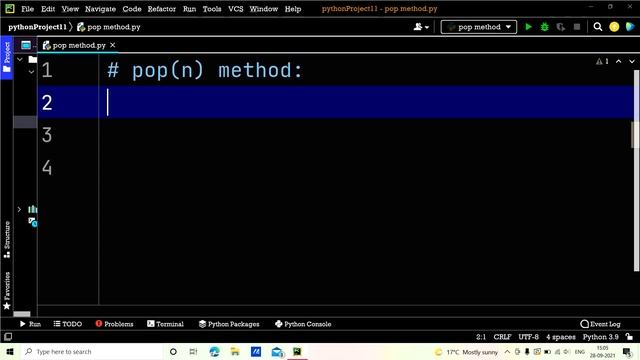The width and height of the screenshot is (640, 360).
Task: Open the Edit menu
Action: (48, 9)
